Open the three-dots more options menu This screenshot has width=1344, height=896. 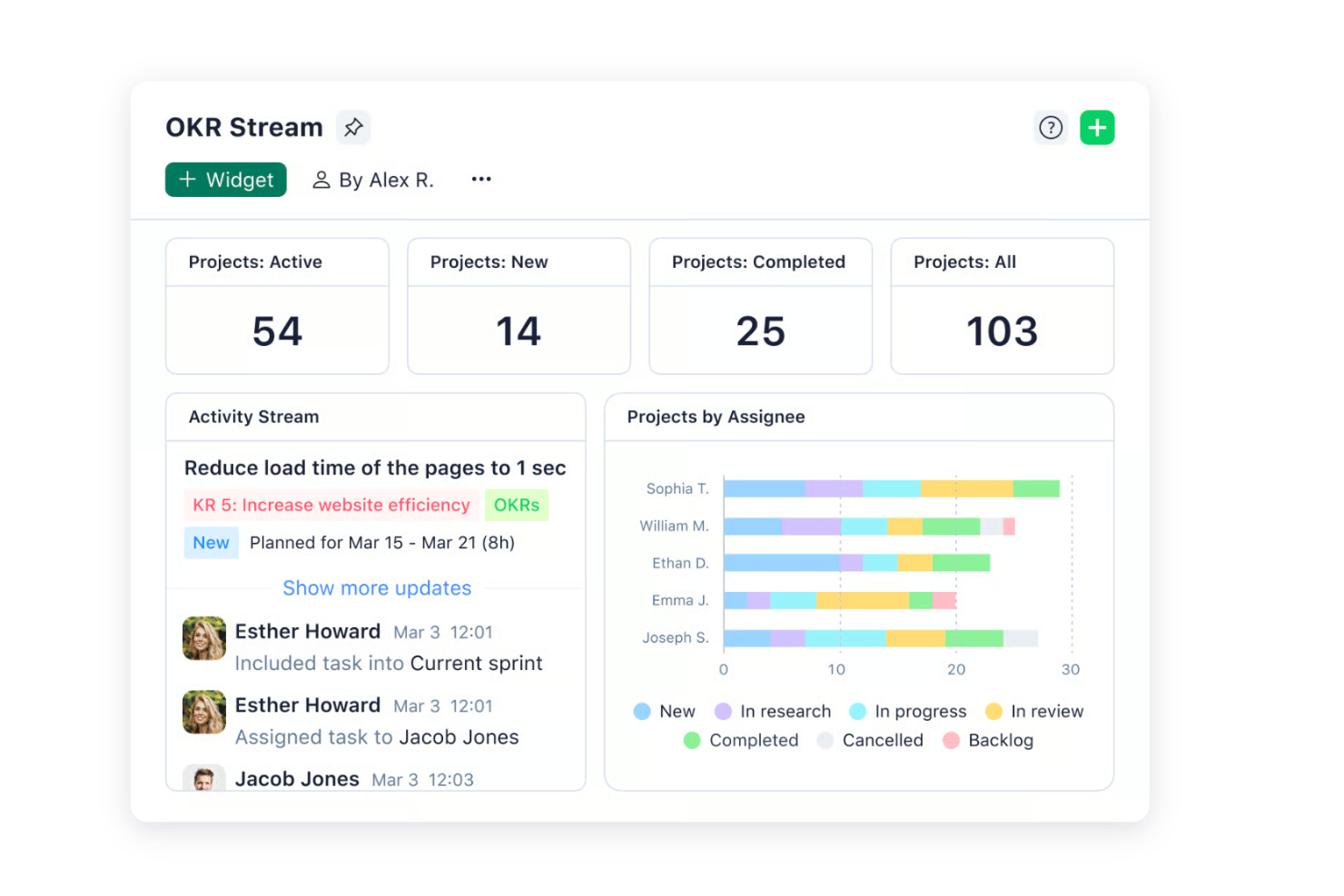coord(481,179)
